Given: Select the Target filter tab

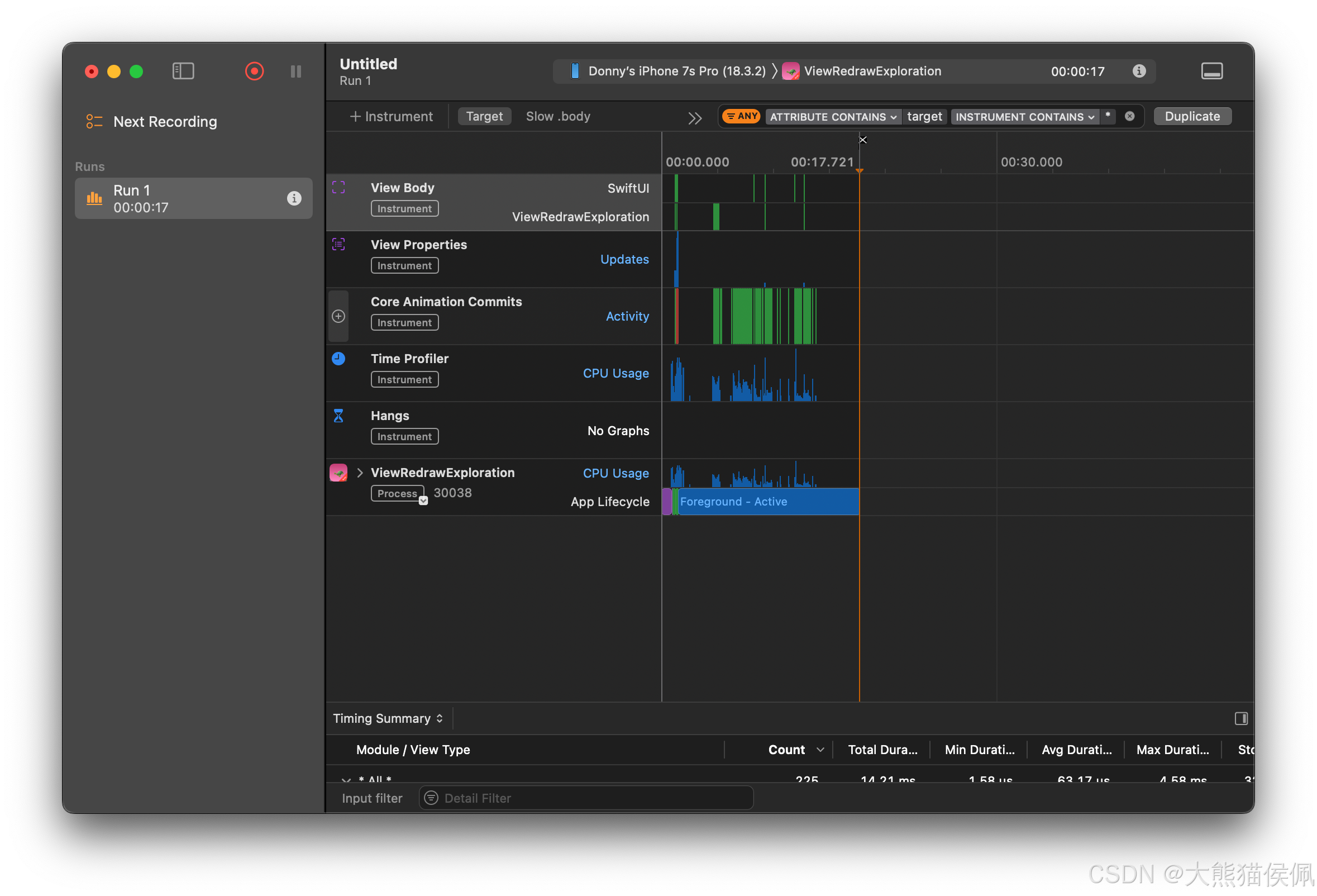Looking at the screenshot, I should 484,117.
